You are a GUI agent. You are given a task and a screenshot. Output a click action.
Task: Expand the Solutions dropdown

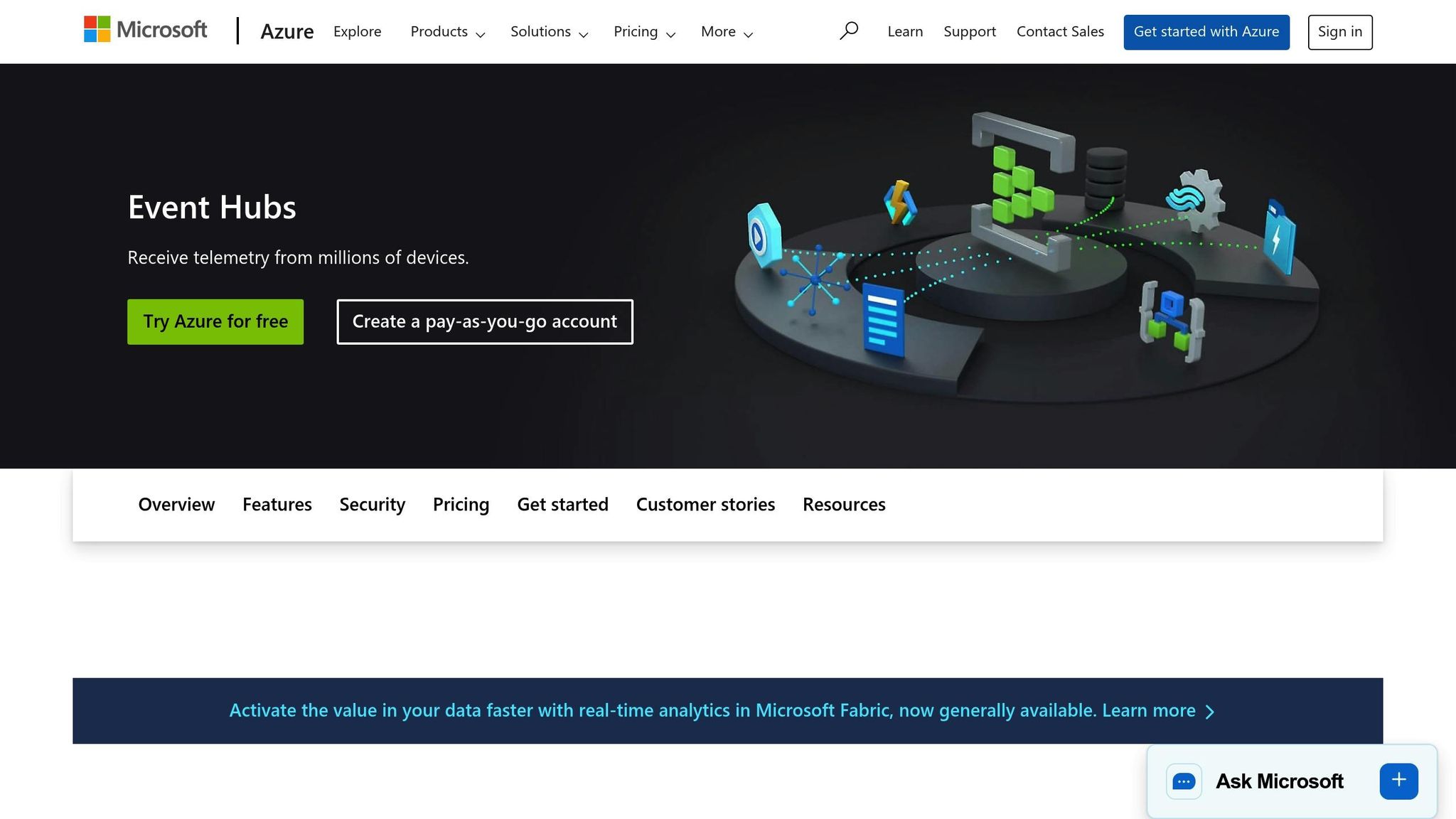point(547,31)
